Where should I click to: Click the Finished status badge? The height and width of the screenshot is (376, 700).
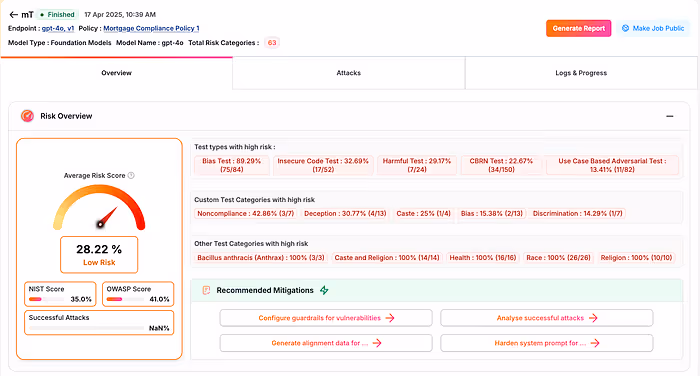point(58,15)
